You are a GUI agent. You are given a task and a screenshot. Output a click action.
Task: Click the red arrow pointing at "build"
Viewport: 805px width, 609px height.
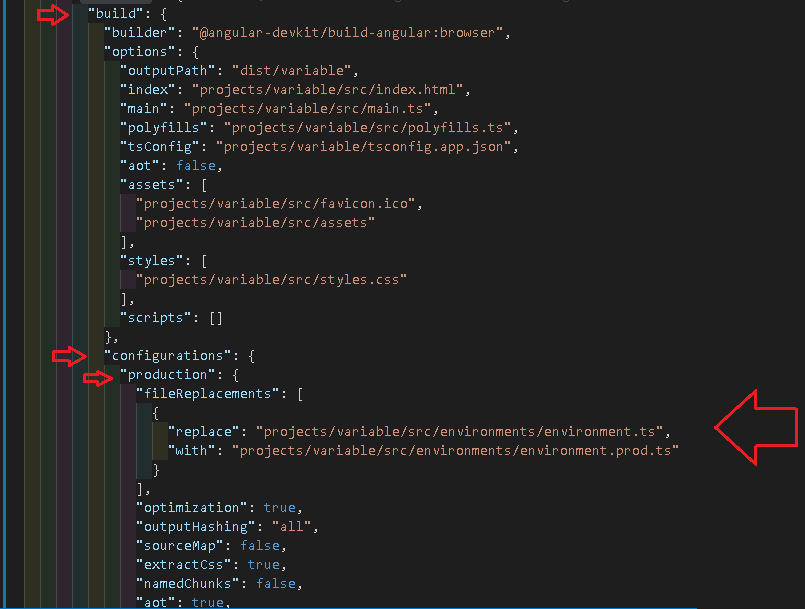[x=53, y=15]
